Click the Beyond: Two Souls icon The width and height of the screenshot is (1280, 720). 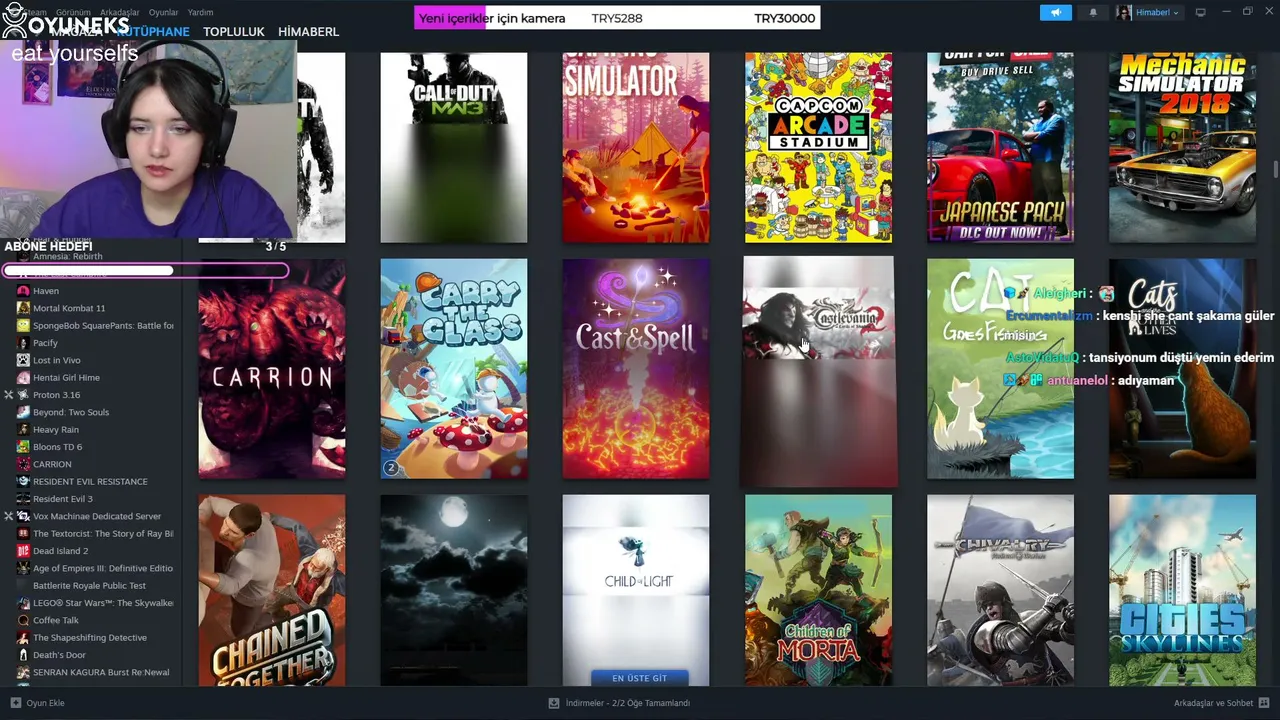coord(23,412)
